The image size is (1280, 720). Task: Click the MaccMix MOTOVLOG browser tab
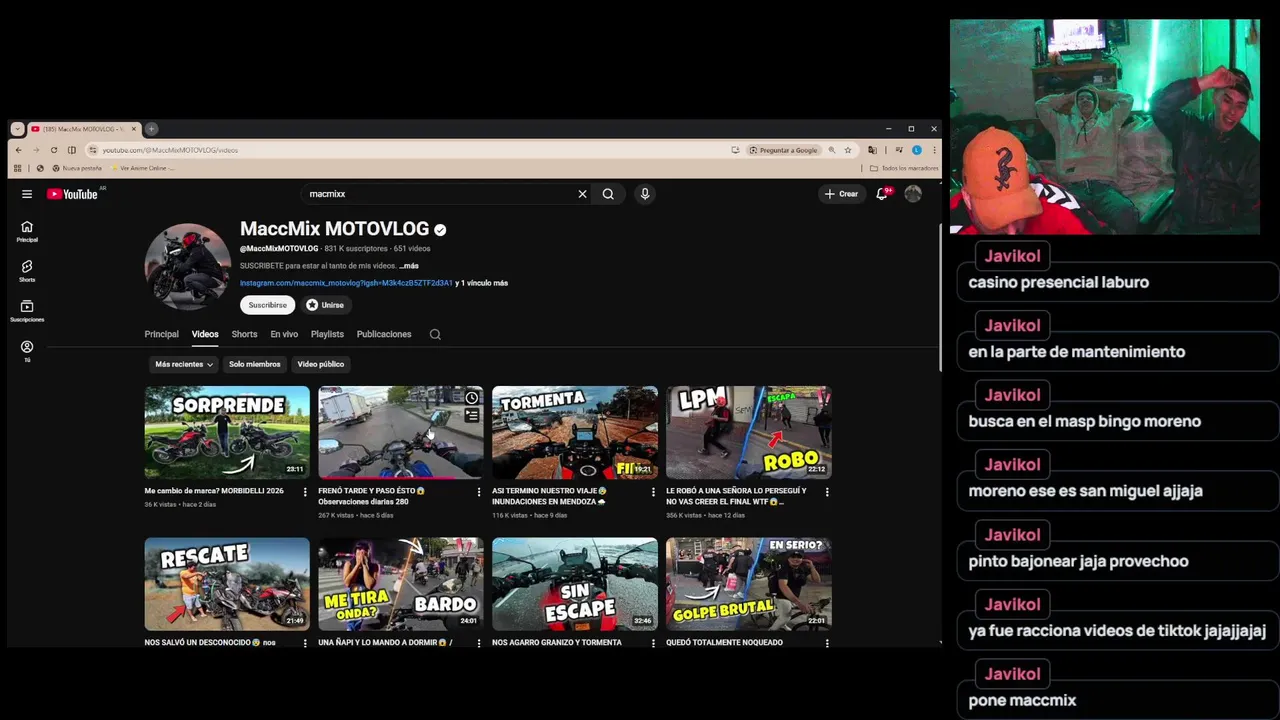point(84,129)
